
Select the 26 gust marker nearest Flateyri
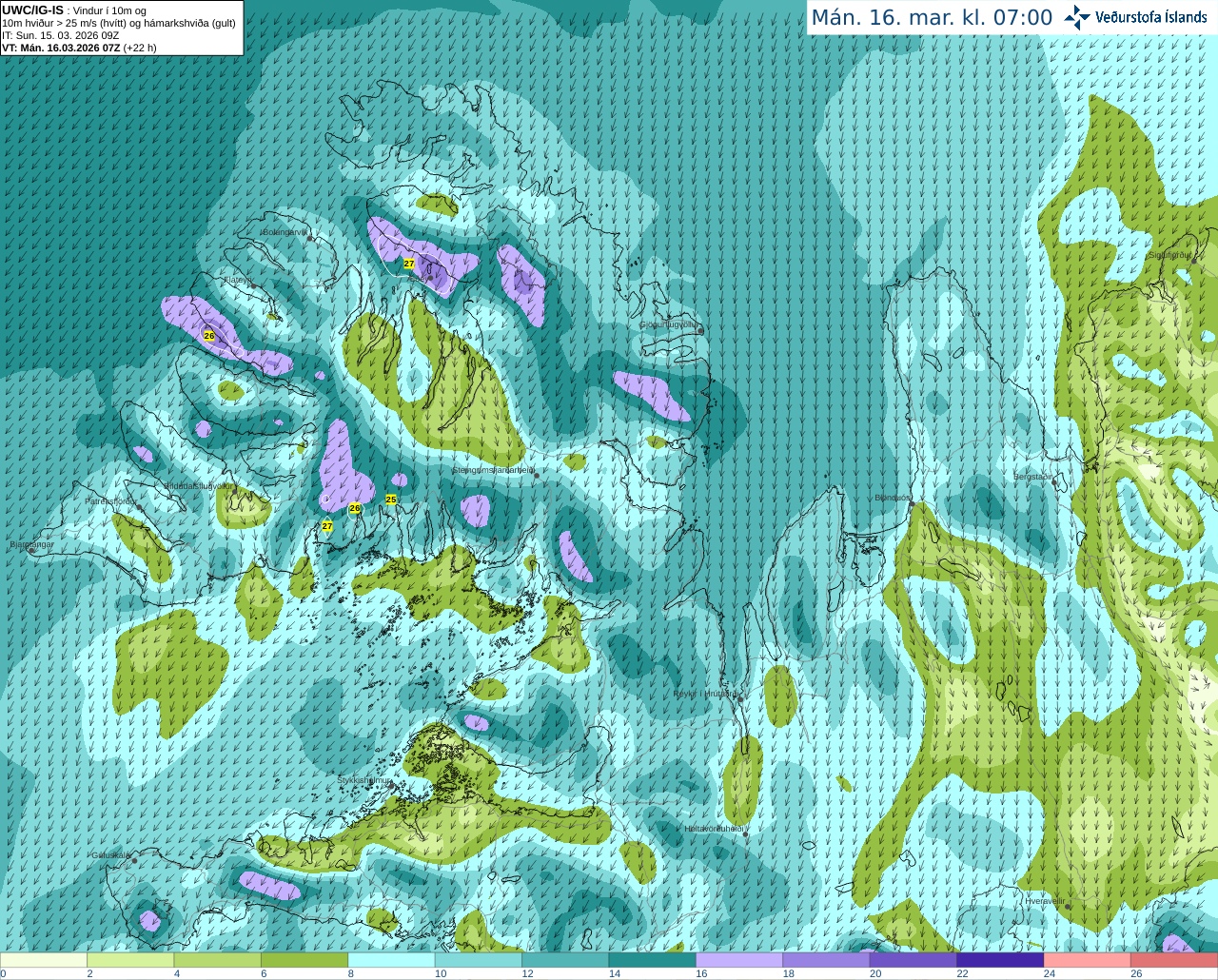pos(209,336)
